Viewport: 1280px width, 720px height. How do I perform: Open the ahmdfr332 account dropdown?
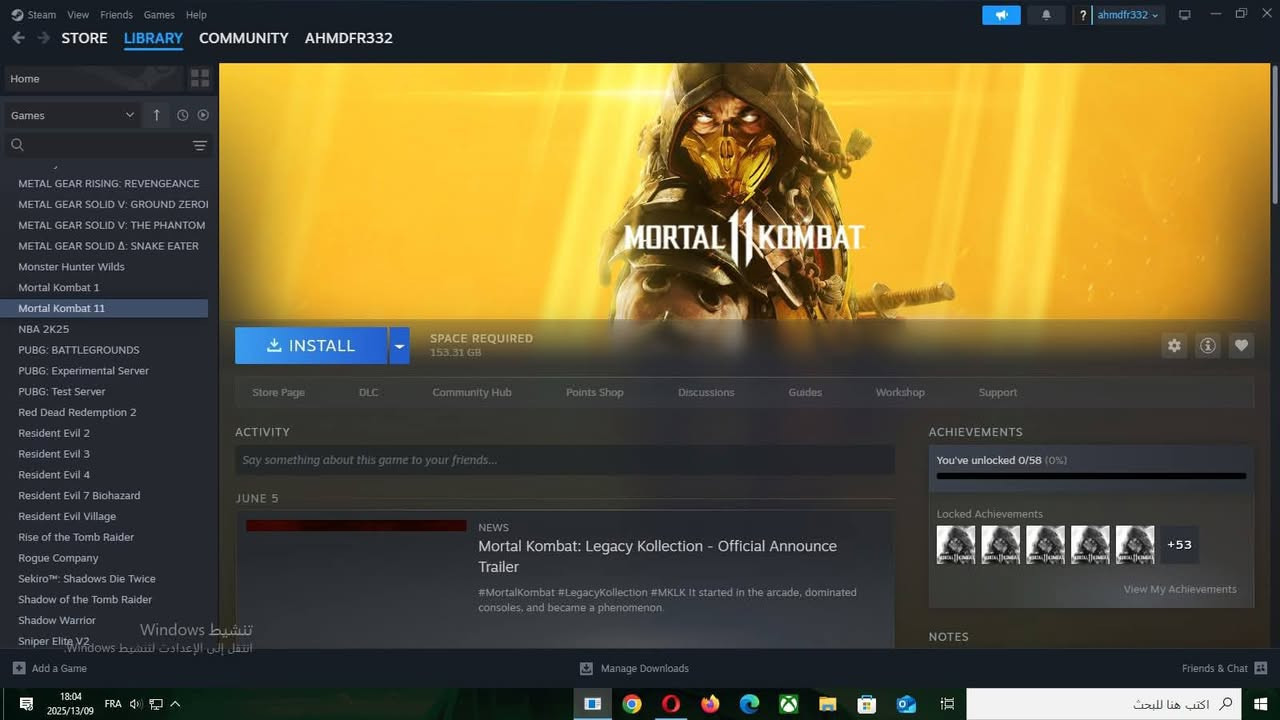(1128, 15)
